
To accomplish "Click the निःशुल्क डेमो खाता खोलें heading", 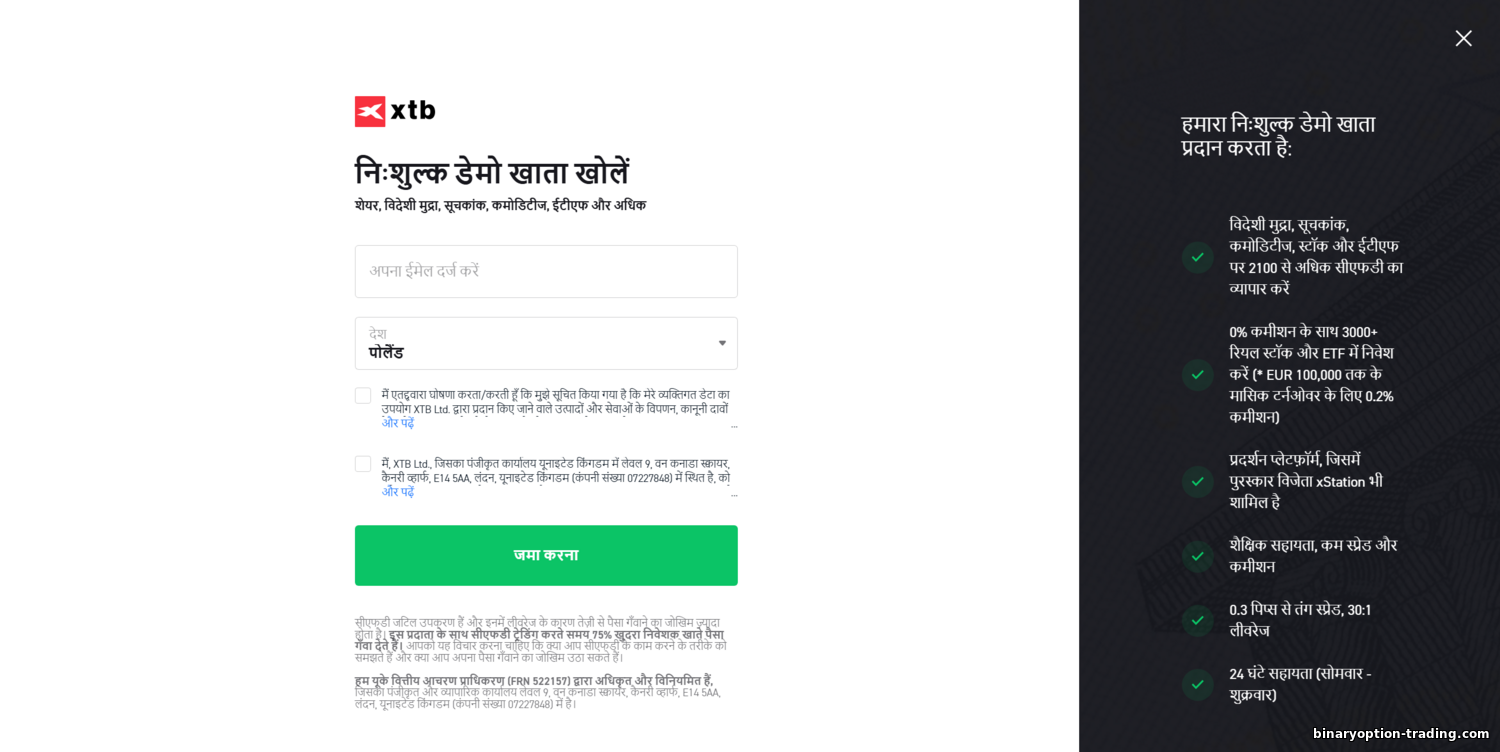I will [492, 172].
